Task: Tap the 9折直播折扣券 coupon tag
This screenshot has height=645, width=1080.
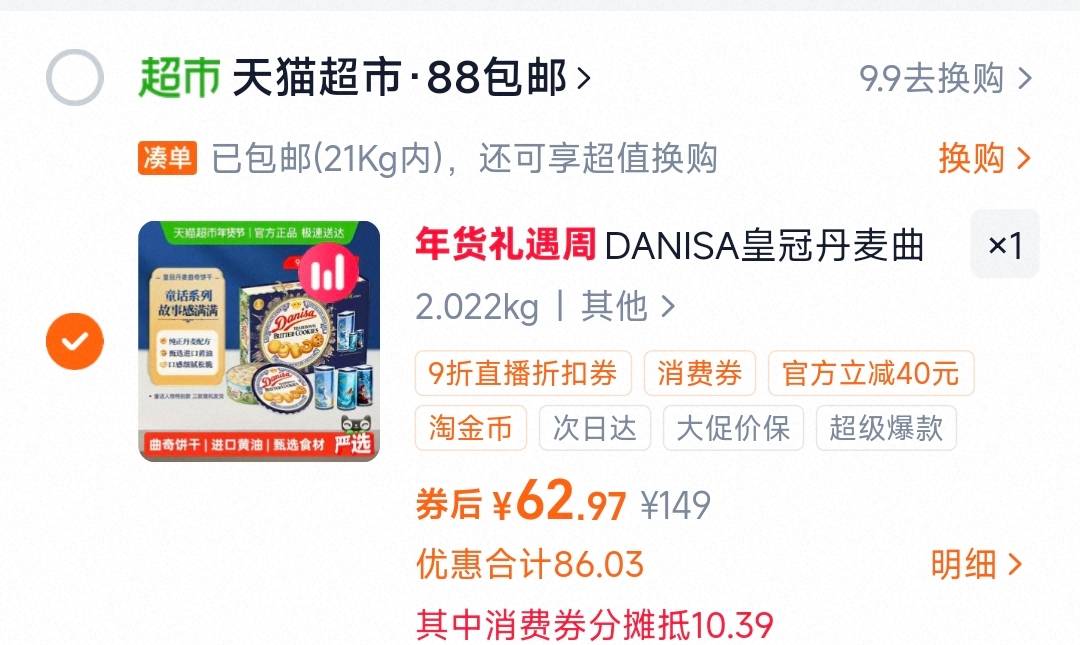Action: [523, 373]
